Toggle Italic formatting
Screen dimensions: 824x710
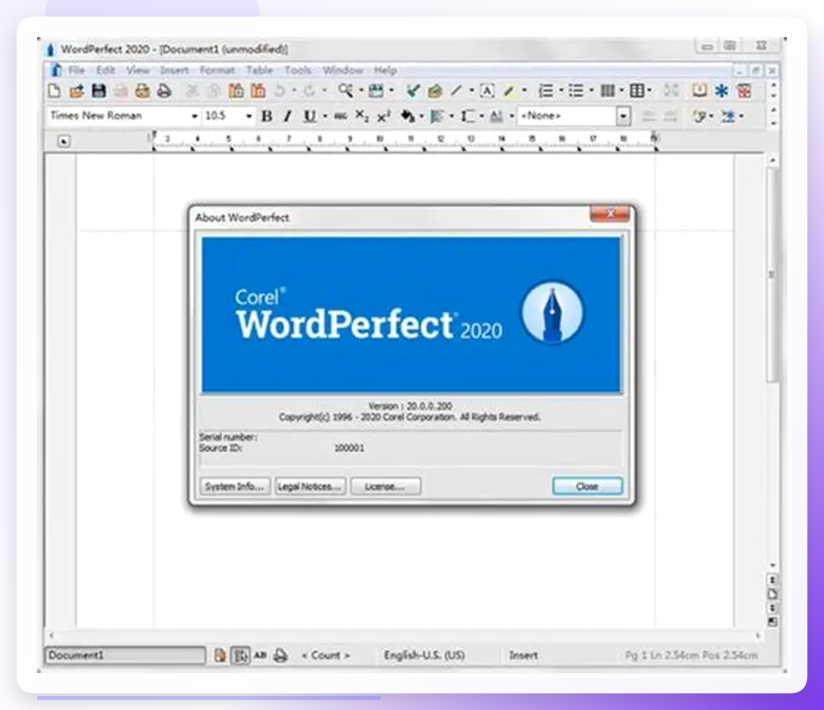click(x=287, y=116)
